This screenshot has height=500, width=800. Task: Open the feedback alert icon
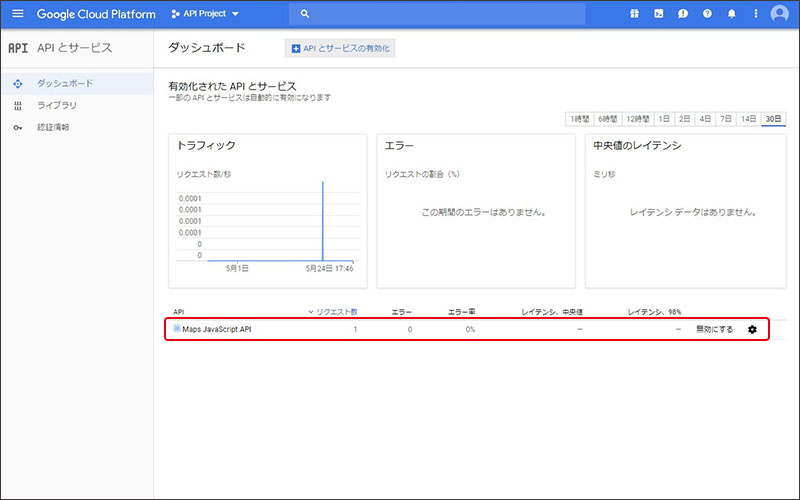[x=683, y=14]
